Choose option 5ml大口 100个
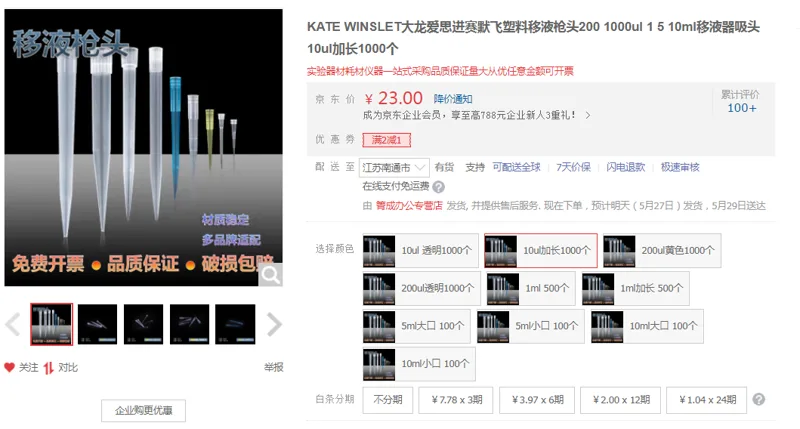Screen dimensions: 800x429 [x=417, y=326]
